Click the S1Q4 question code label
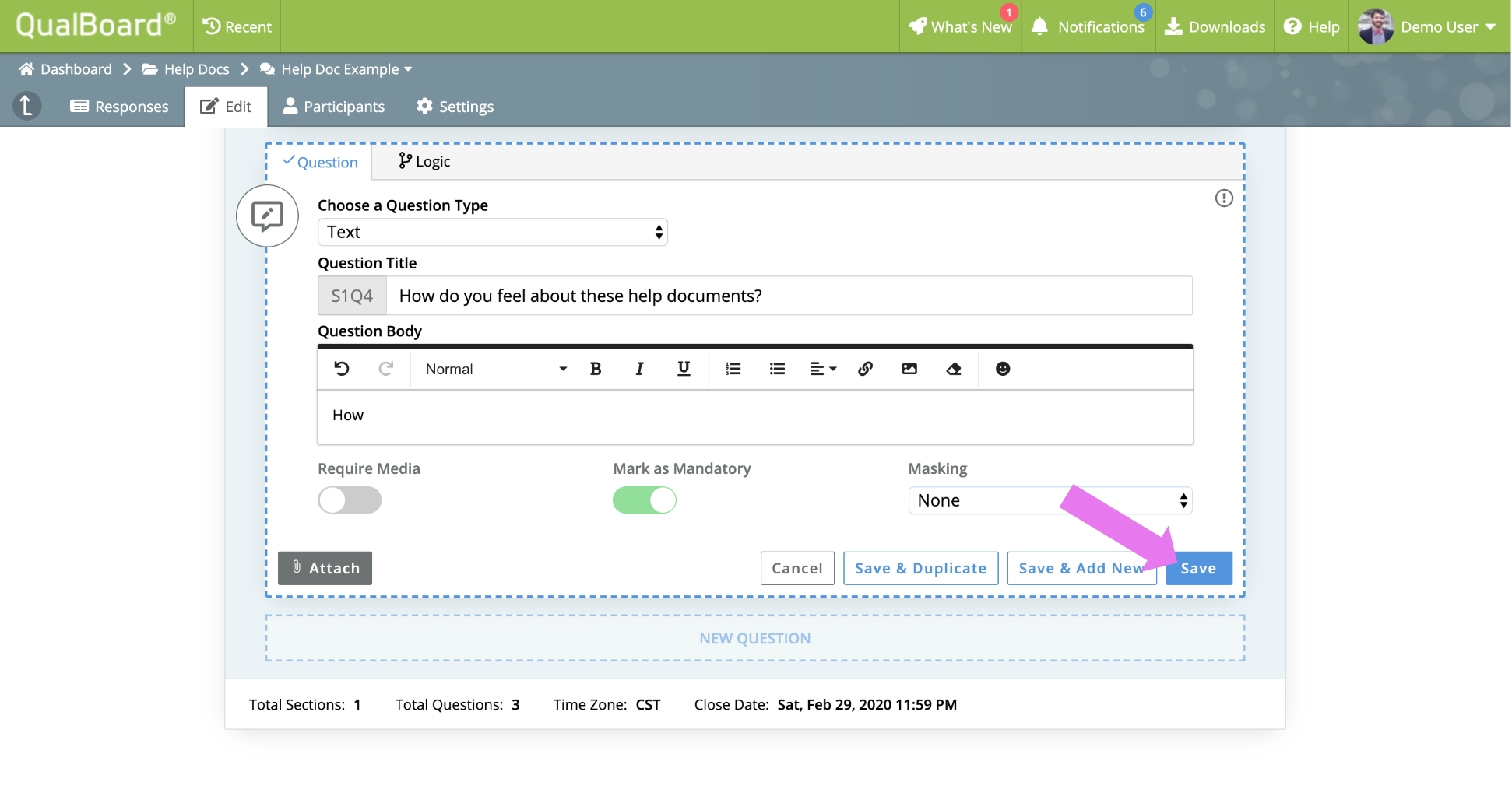The height and width of the screenshot is (803, 1512). (352, 296)
